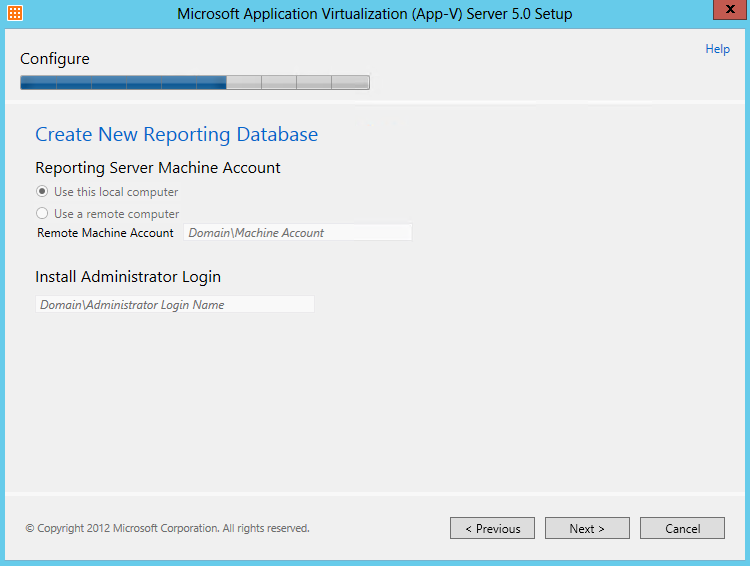The width and height of the screenshot is (750, 566).
Task: Click the Configure step title
Action: pyautogui.click(x=55, y=59)
